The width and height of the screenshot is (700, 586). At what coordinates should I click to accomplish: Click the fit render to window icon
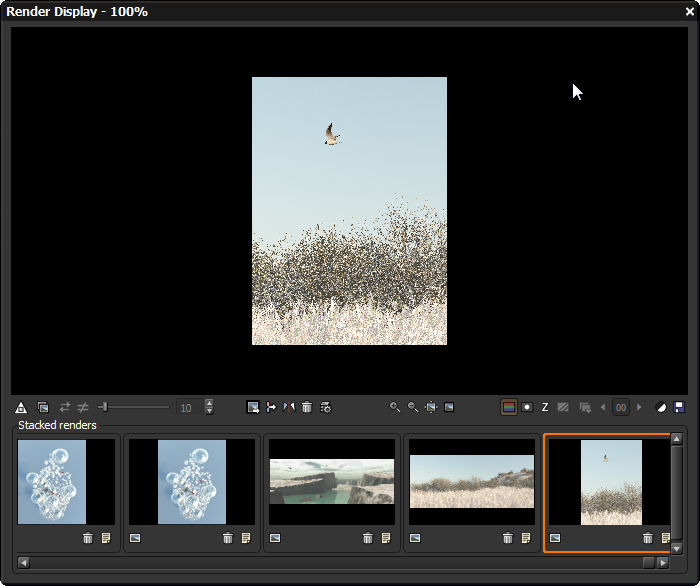[x=431, y=407]
